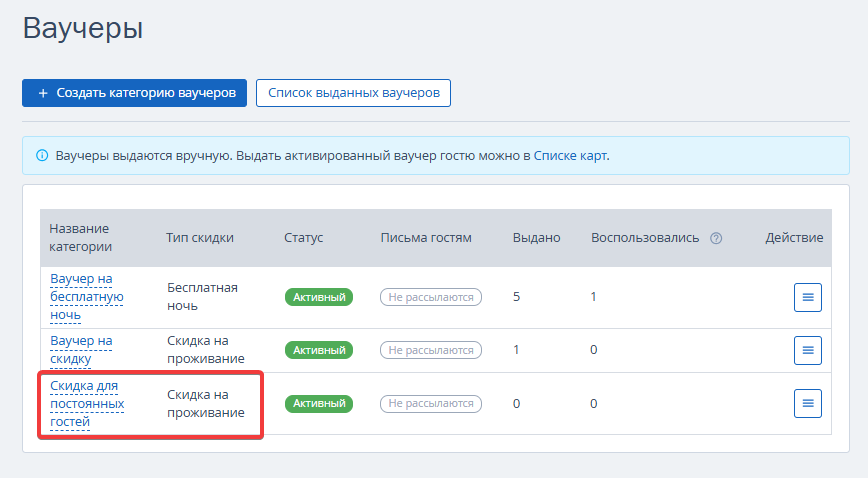Click Создать категорию ваучеров button
The width and height of the screenshot is (868, 478).
[135, 93]
